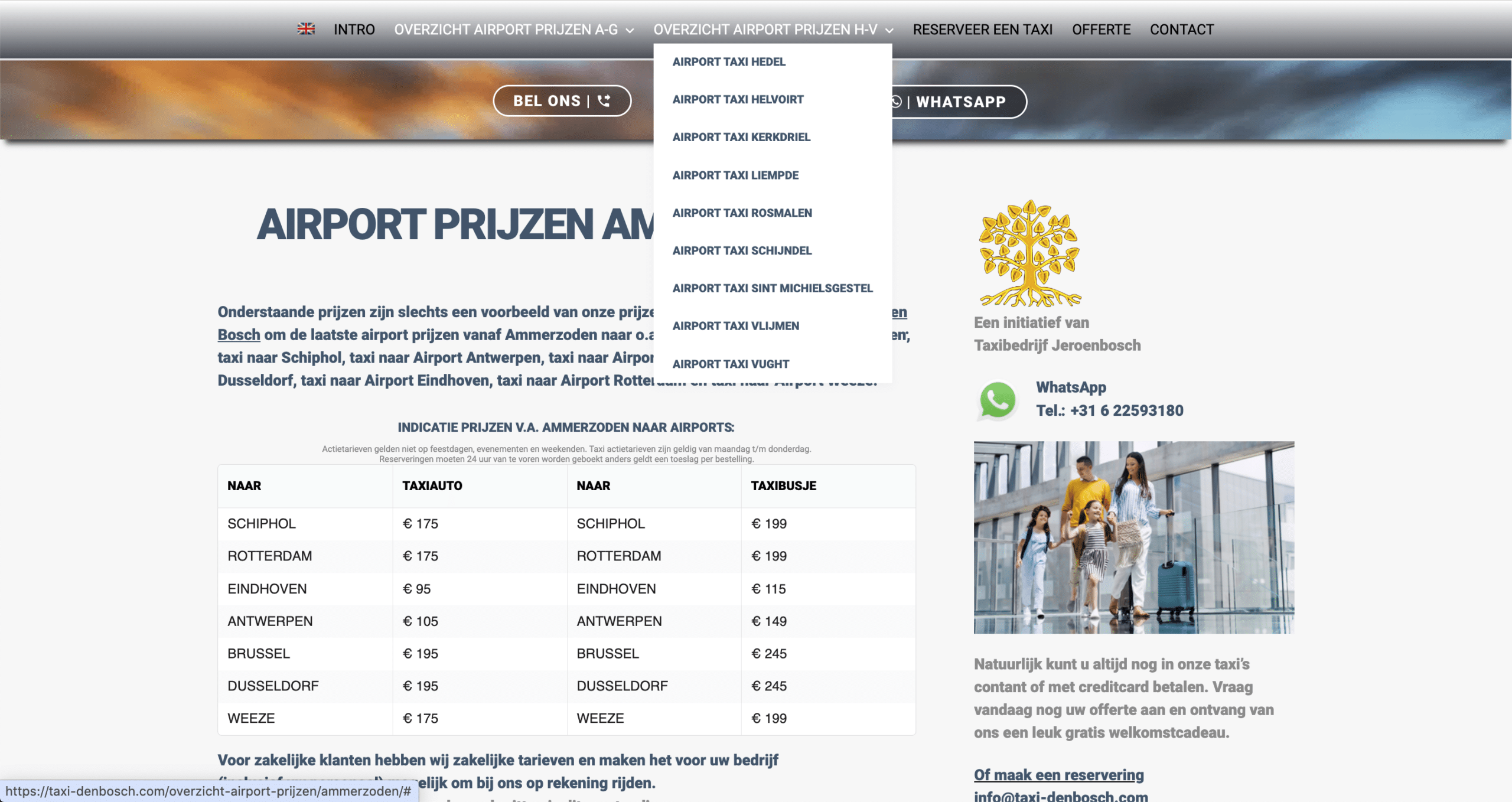Click the family airport photo

[1133, 537]
